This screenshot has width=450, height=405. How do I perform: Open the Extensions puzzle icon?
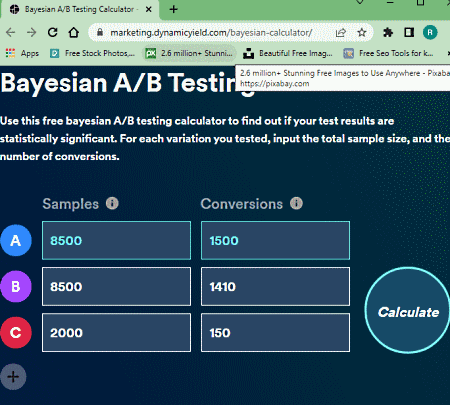[388, 32]
